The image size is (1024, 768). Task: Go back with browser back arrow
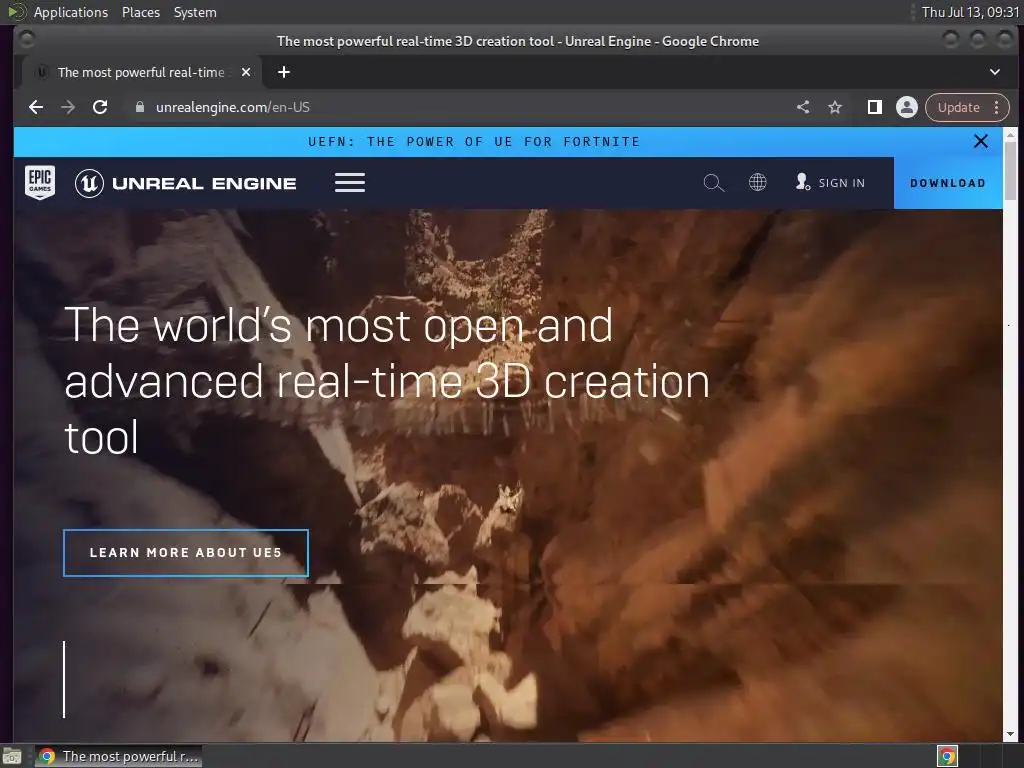click(36, 107)
